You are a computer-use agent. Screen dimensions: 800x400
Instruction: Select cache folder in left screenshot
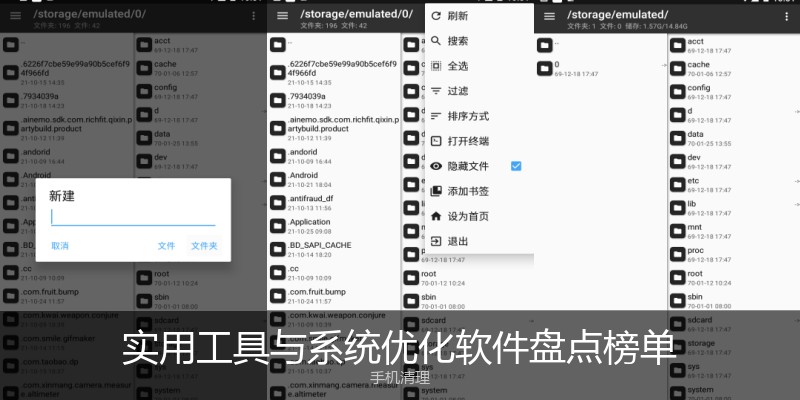coord(201,68)
